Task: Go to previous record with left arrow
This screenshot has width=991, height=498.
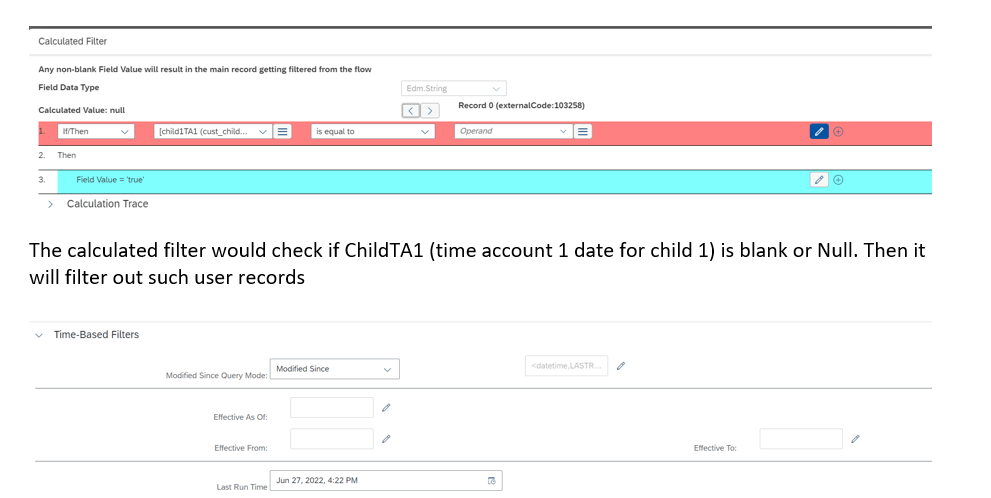Action: (x=411, y=111)
